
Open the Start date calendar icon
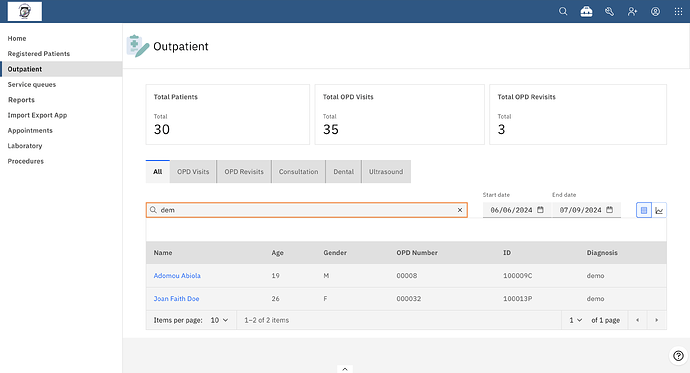[x=540, y=210]
